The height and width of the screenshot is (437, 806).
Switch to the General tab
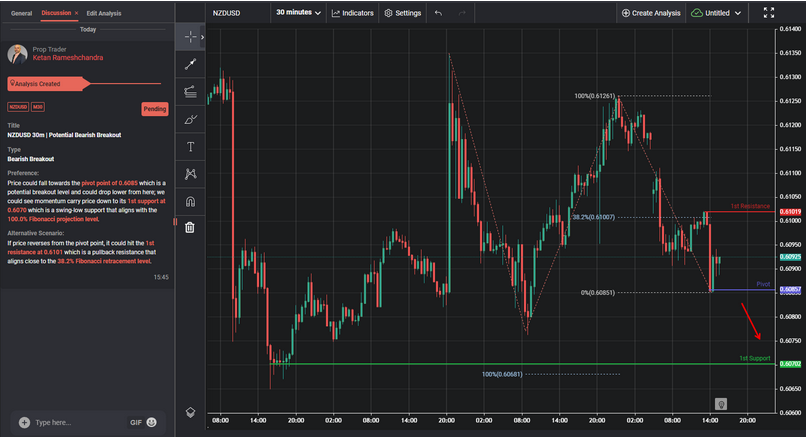coord(22,13)
